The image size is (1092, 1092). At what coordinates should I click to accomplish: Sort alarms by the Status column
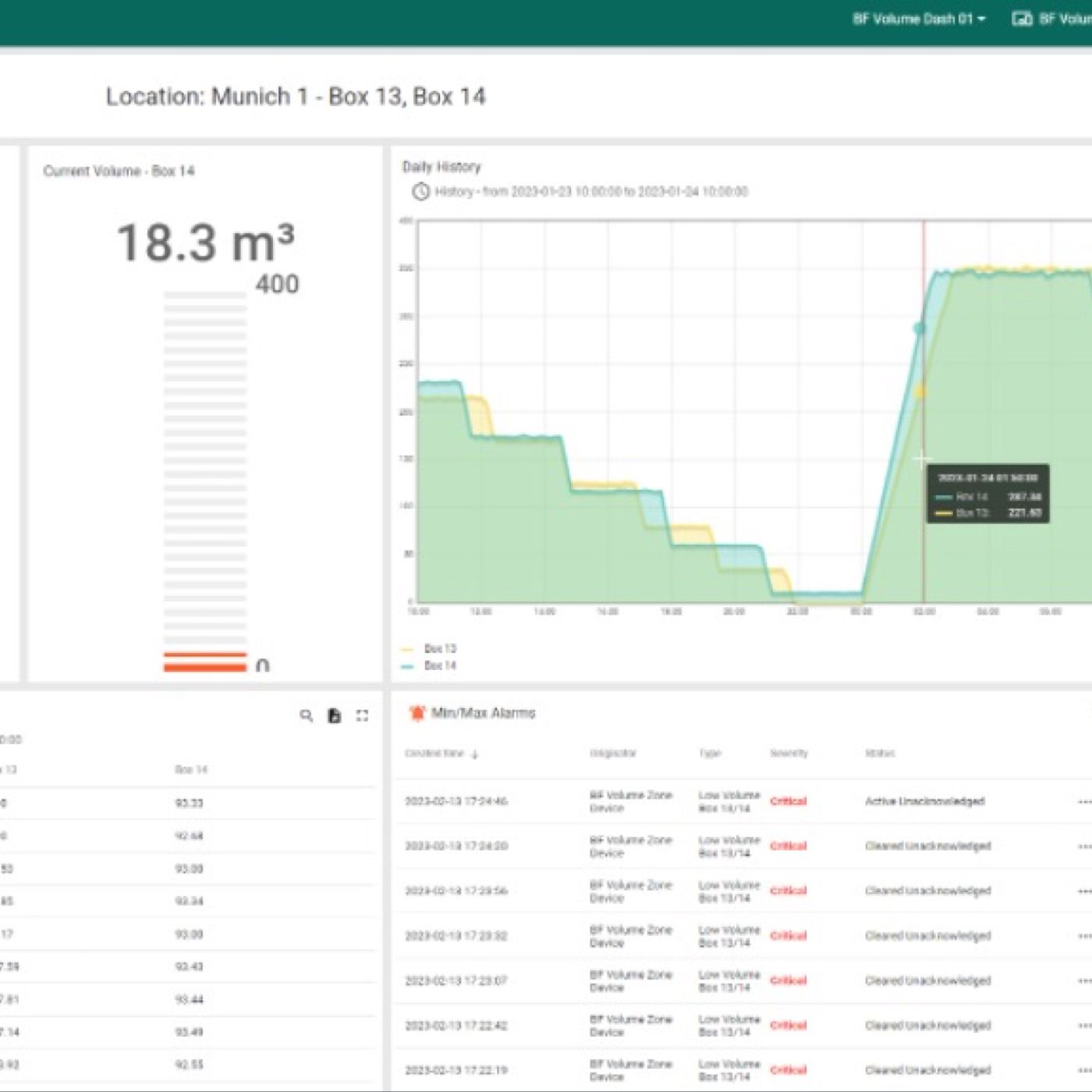pyautogui.click(x=880, y=753)
